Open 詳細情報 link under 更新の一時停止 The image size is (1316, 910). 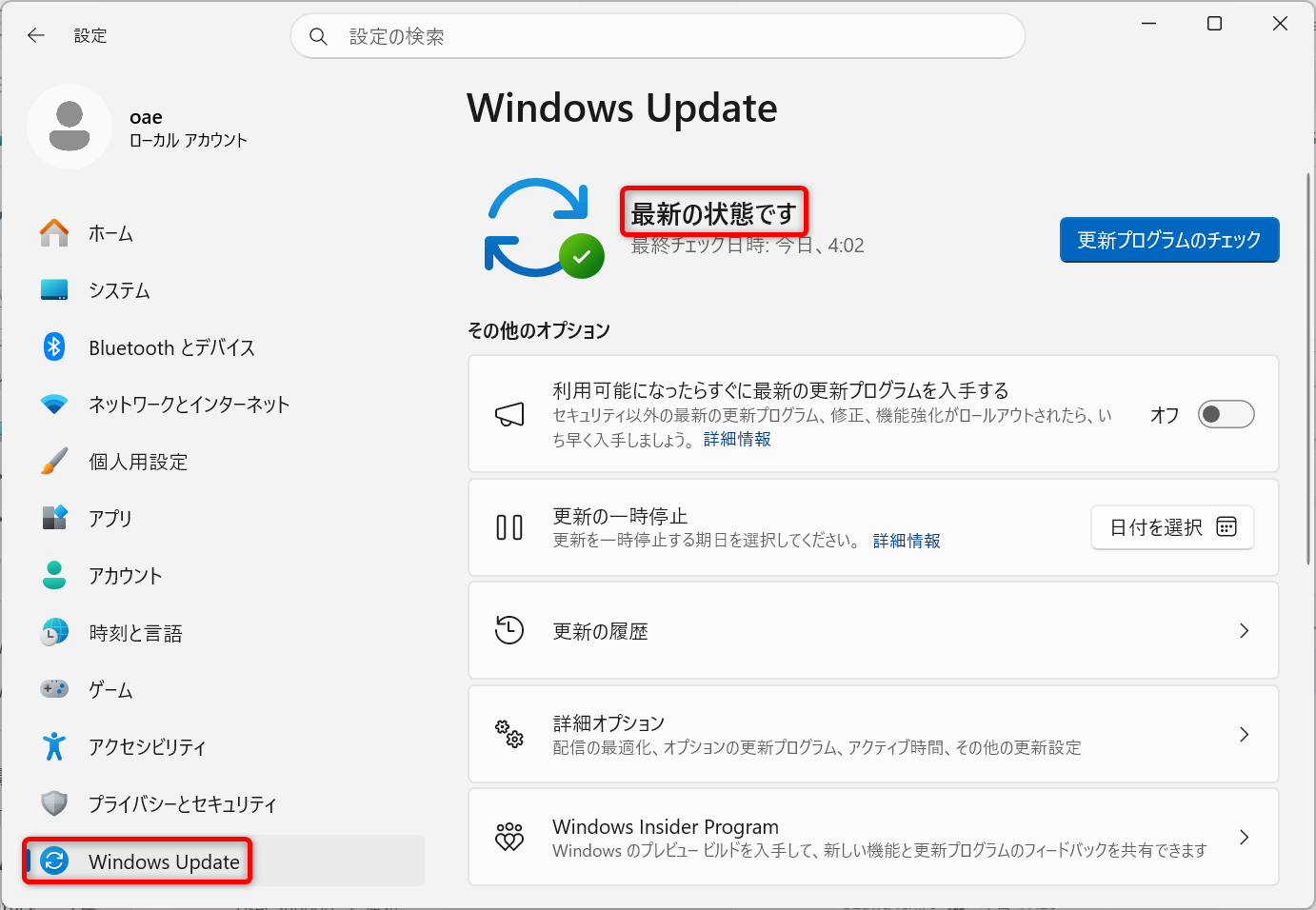[907, 541]
